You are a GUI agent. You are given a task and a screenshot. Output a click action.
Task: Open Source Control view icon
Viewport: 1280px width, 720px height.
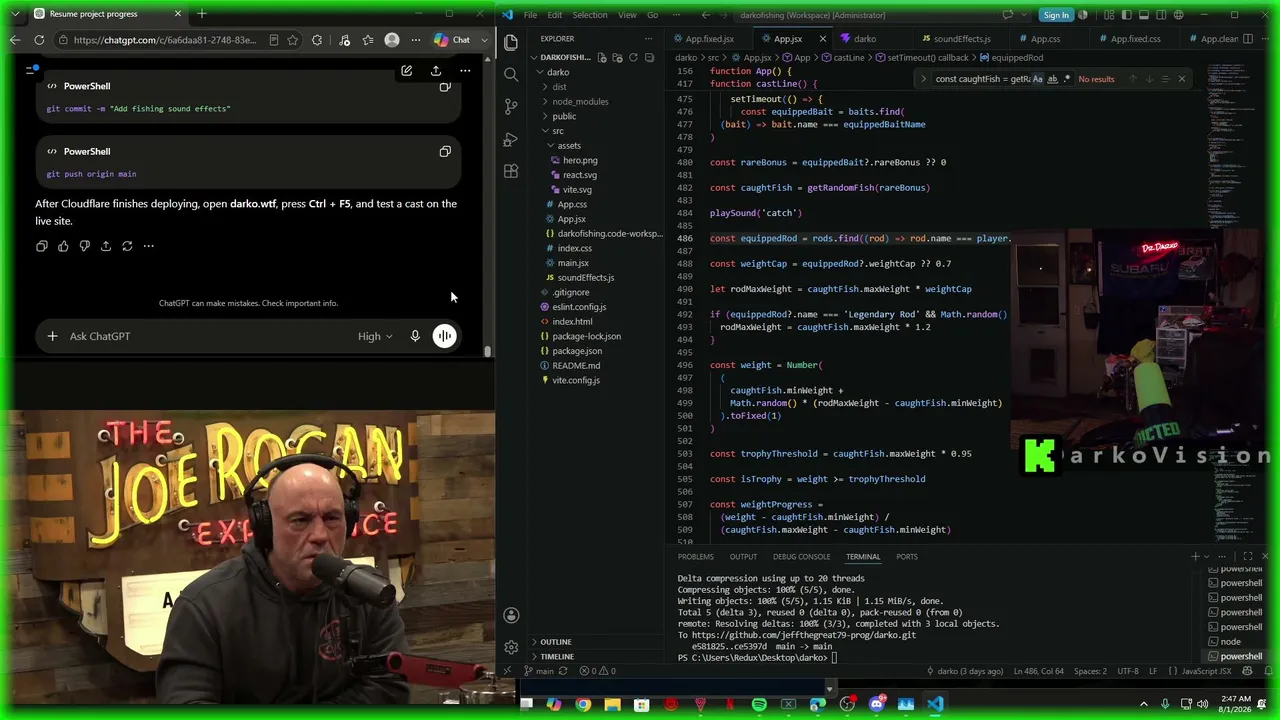point(511,106)
